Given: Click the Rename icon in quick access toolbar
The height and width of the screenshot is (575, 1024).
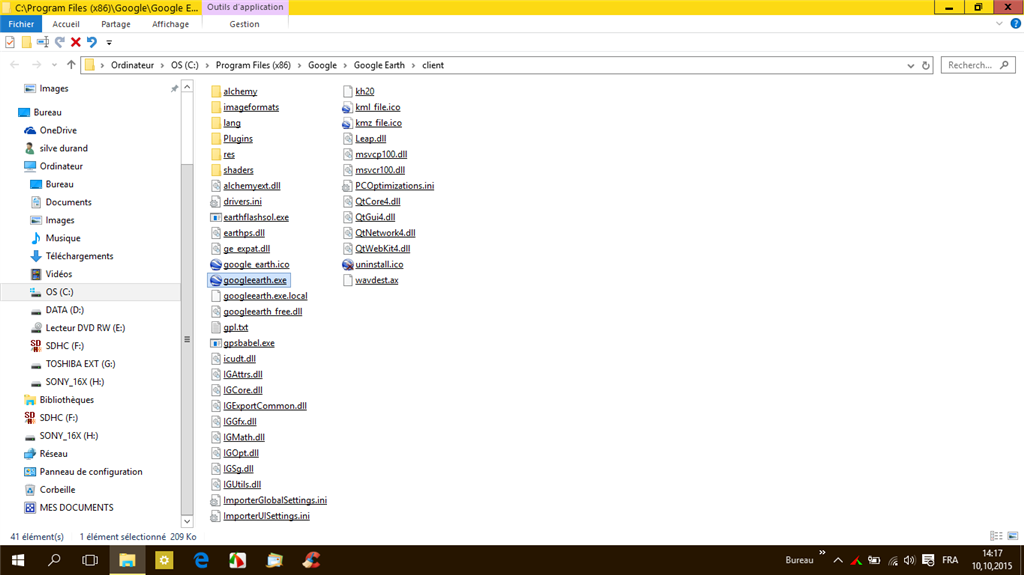Looking at the screenshot, I should coord(42,42).
